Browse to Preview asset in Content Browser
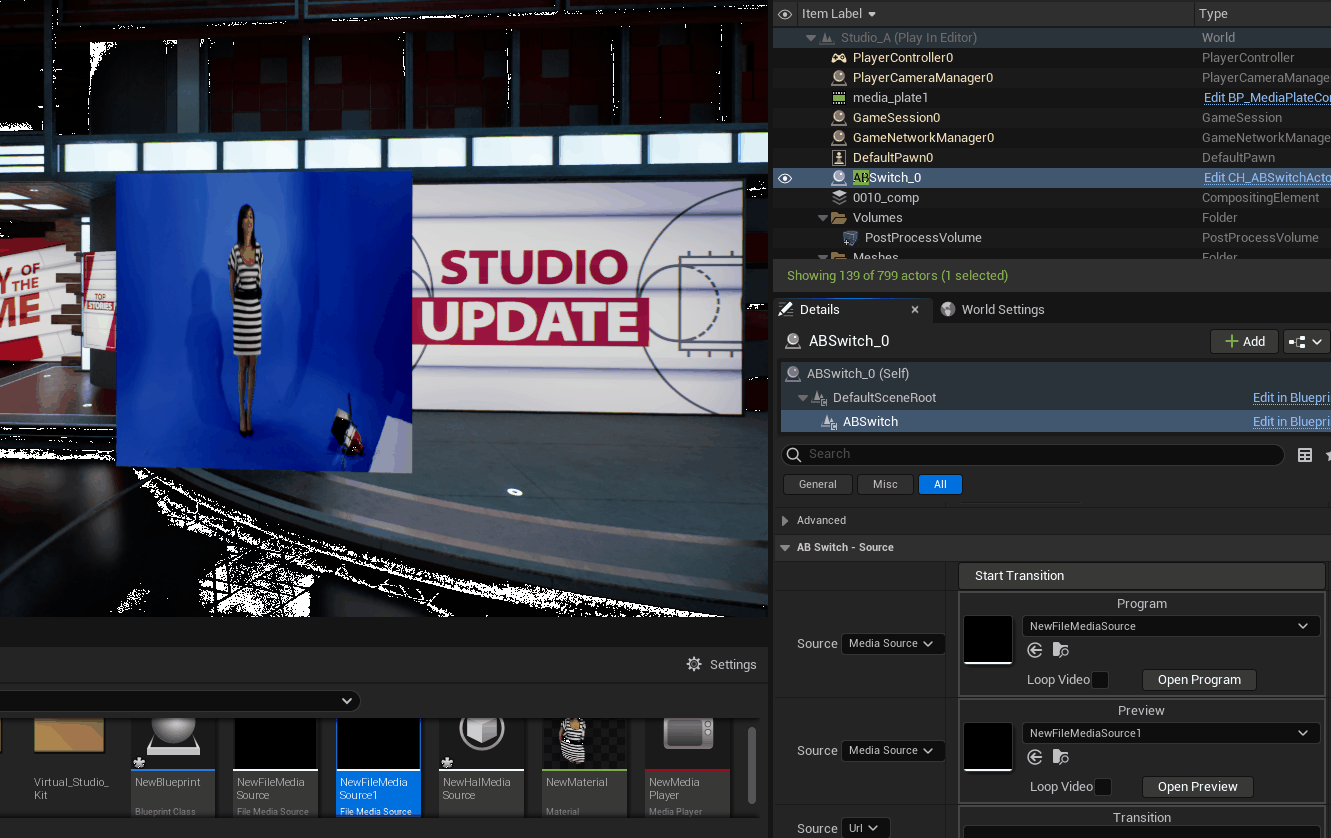The width and height of the screenshot is (1331, 838). [x=1060, y=758]
